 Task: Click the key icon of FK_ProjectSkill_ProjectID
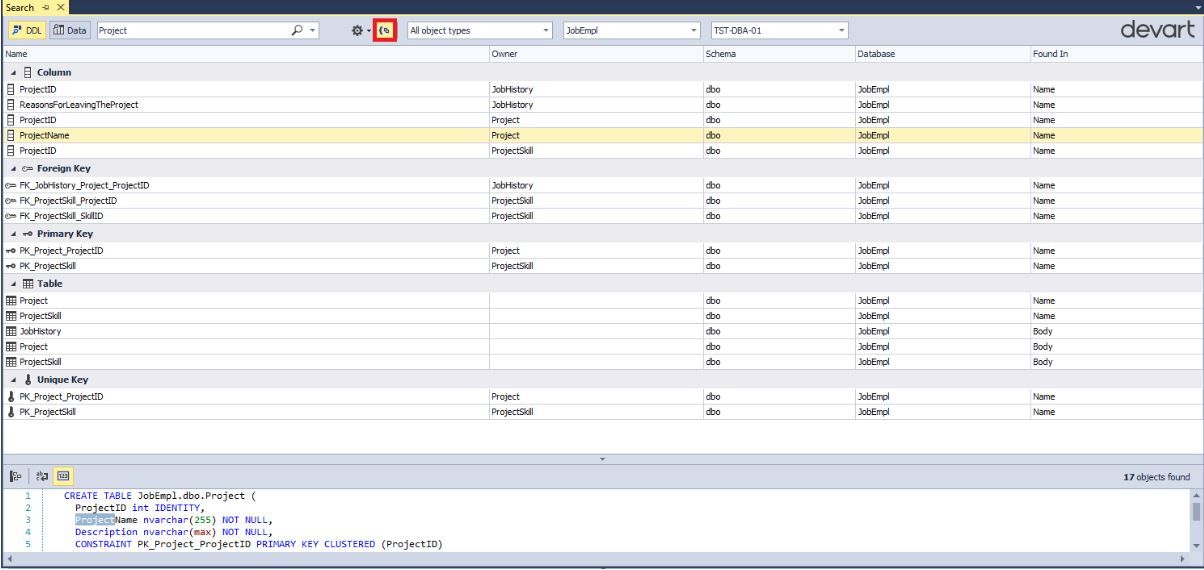10,200
